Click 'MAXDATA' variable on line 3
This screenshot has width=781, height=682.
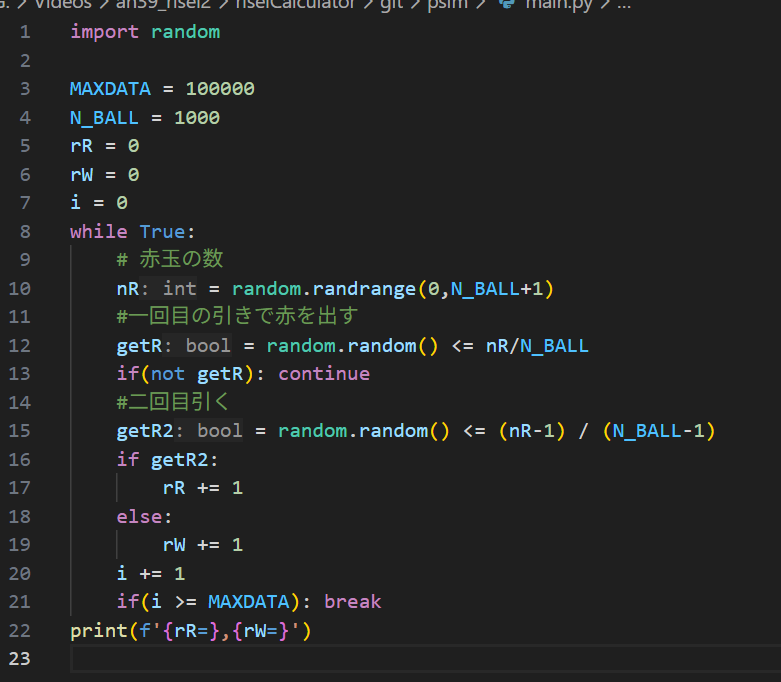point(110,89)
